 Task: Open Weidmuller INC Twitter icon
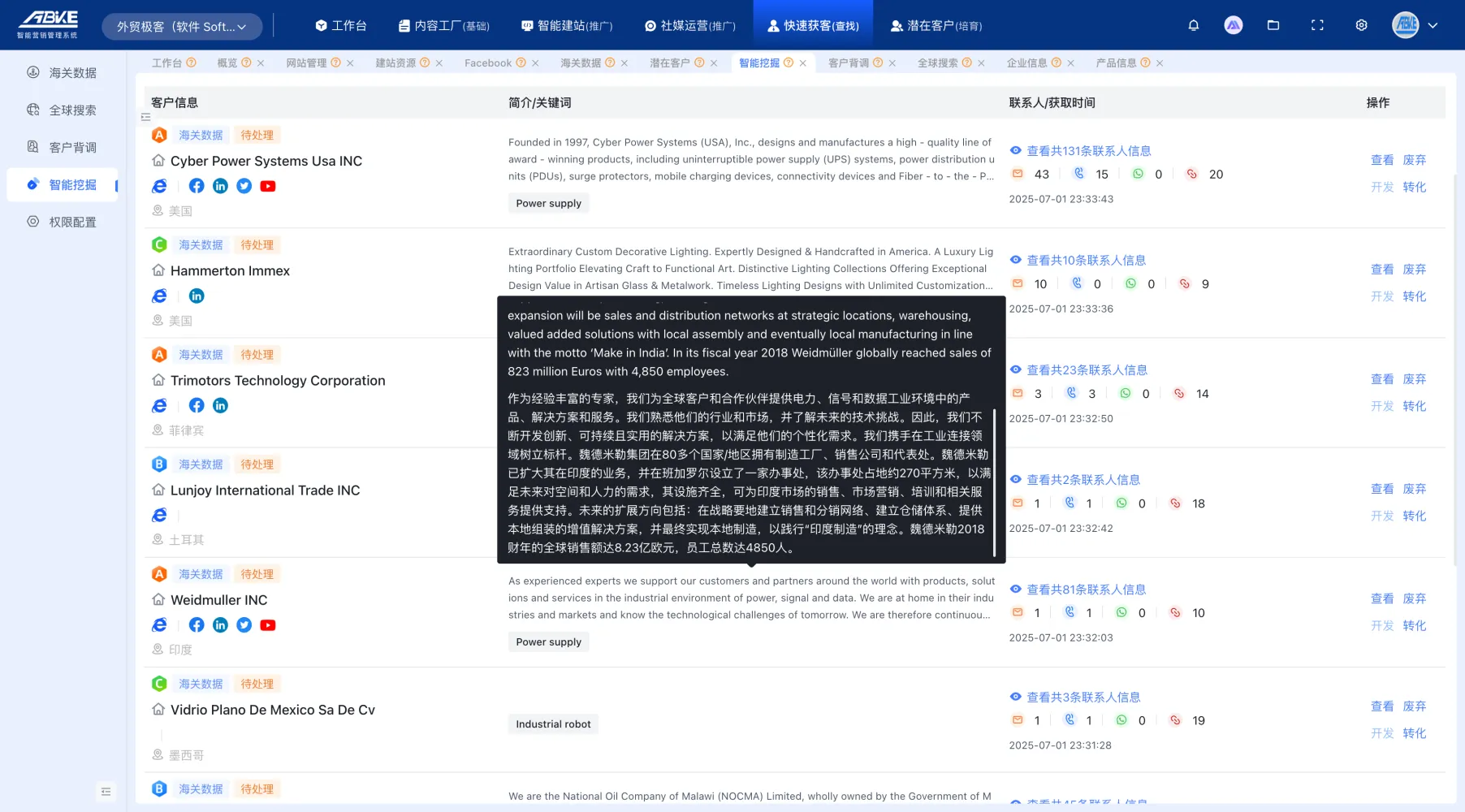coord(244,624)
